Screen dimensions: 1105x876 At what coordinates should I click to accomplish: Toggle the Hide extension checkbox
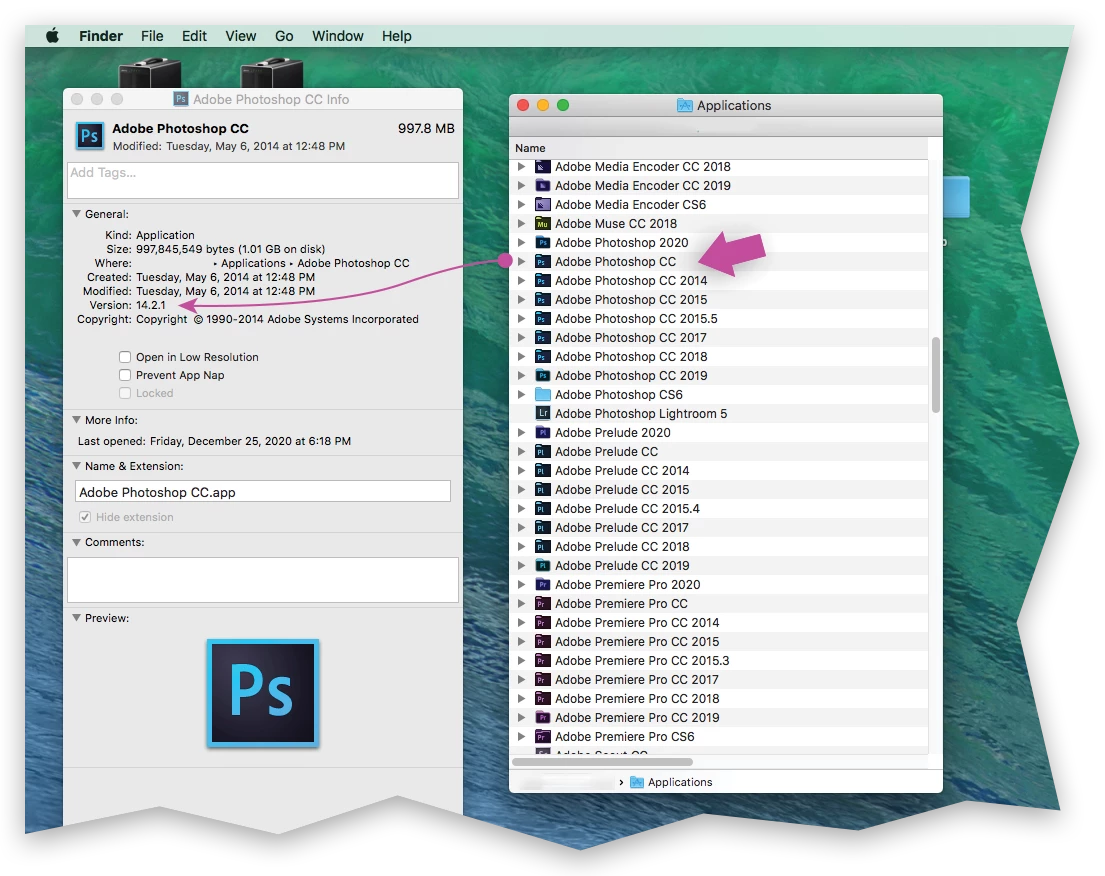coord(85,517)
